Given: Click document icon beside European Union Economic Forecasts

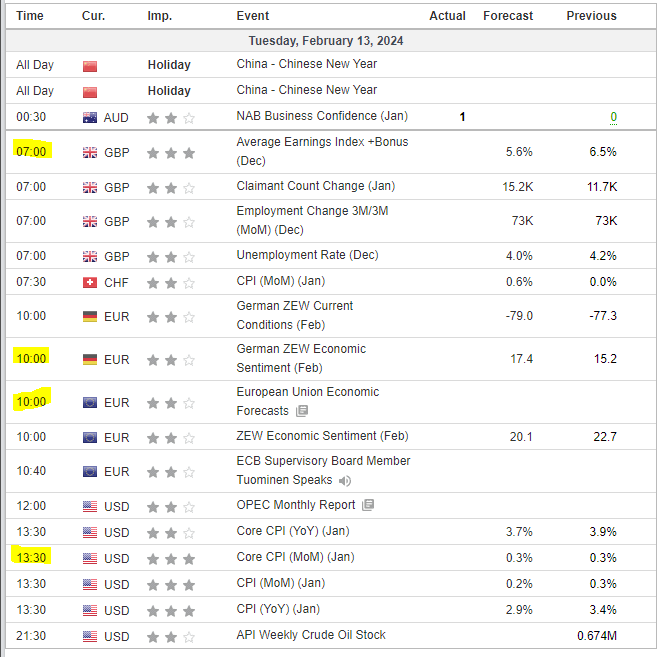Looking at the screenshot, I should point(302,411).
